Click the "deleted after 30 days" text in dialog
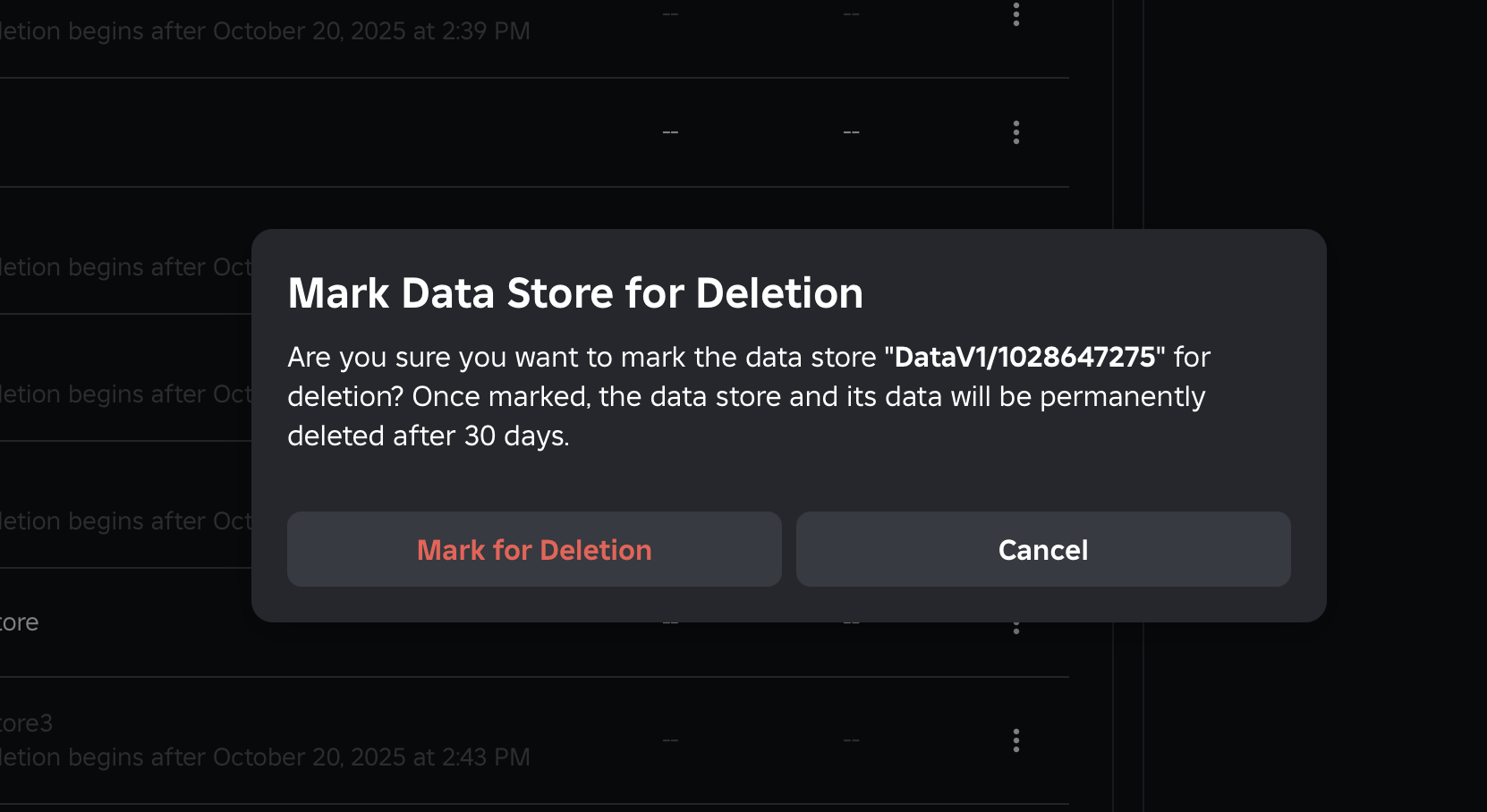Image resolution: width=1487 pixels, height=812 pixels. pos(428,436)
